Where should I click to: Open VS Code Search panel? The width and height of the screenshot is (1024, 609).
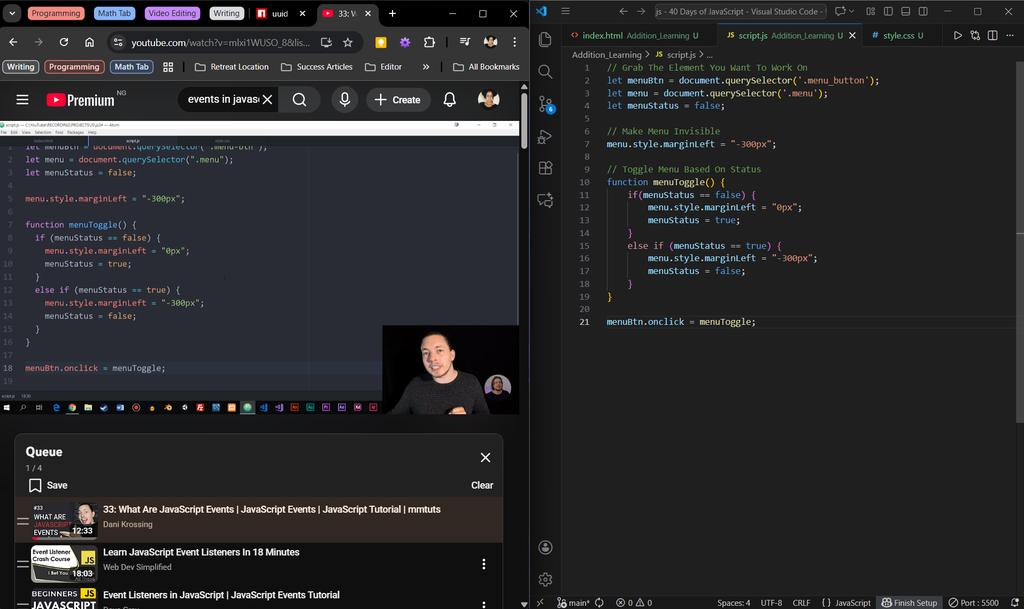point(545,72)
